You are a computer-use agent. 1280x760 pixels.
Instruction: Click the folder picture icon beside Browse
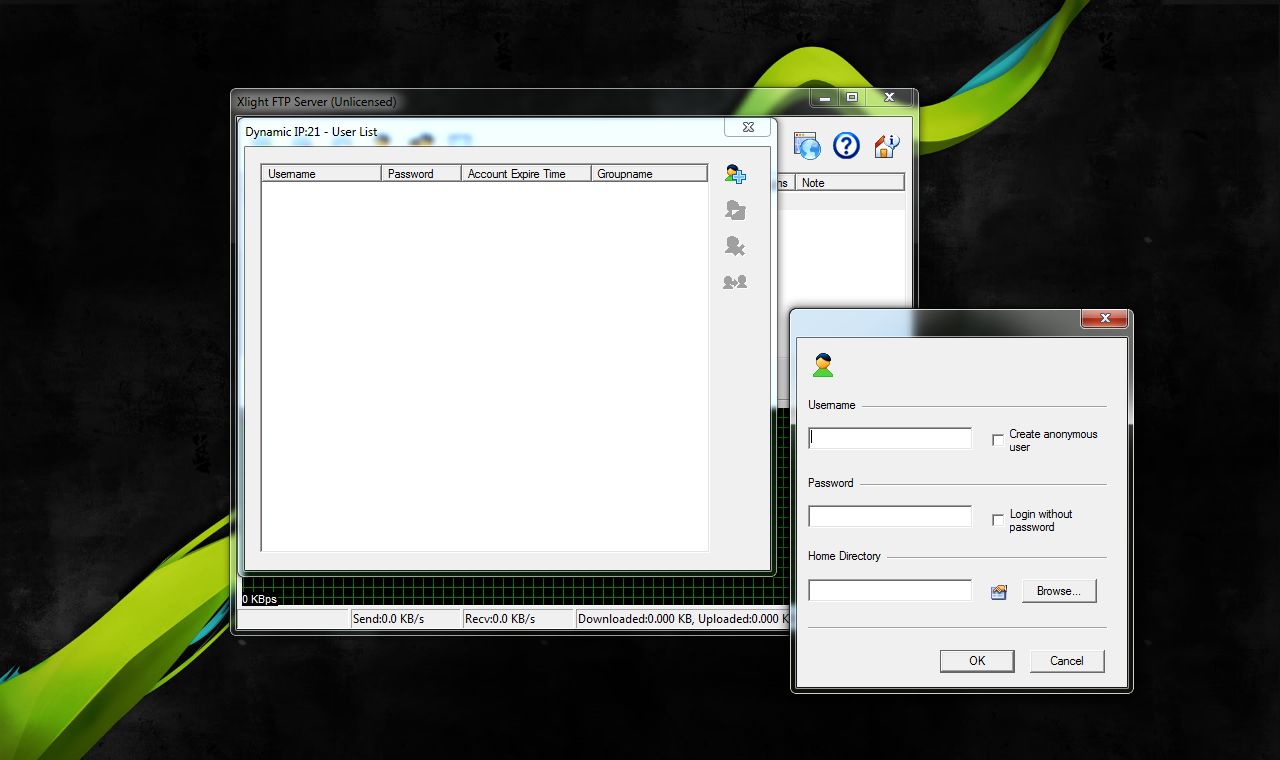998,591
